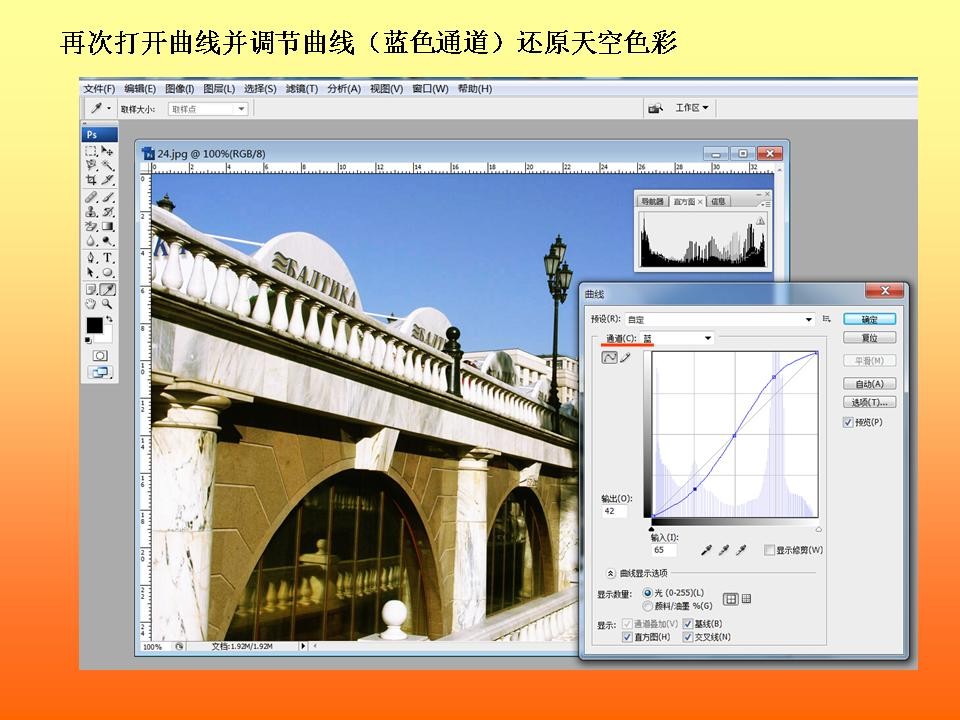The height and width of the screenshot is (720, 960).
Task: Select the Healing Brush tool
Action: pyautogui.click(x=91, y=197)
